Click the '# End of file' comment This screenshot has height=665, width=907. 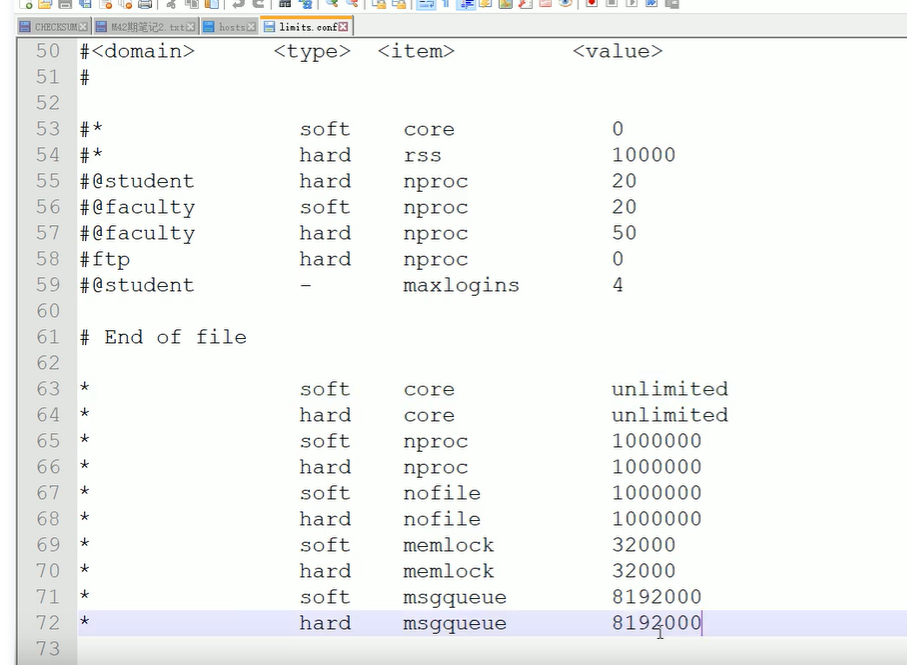click(163, 337)
